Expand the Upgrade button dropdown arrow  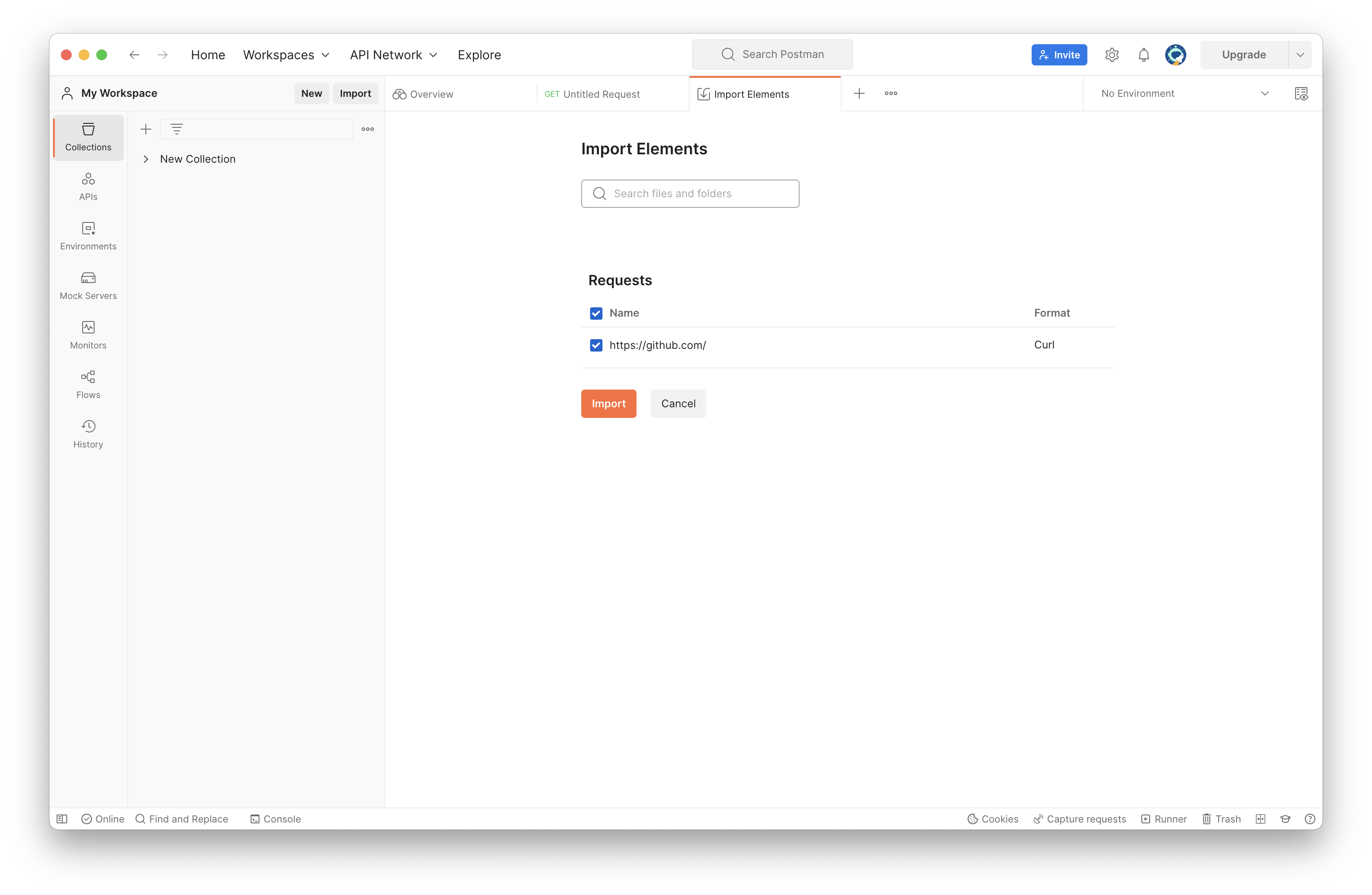1300,55
